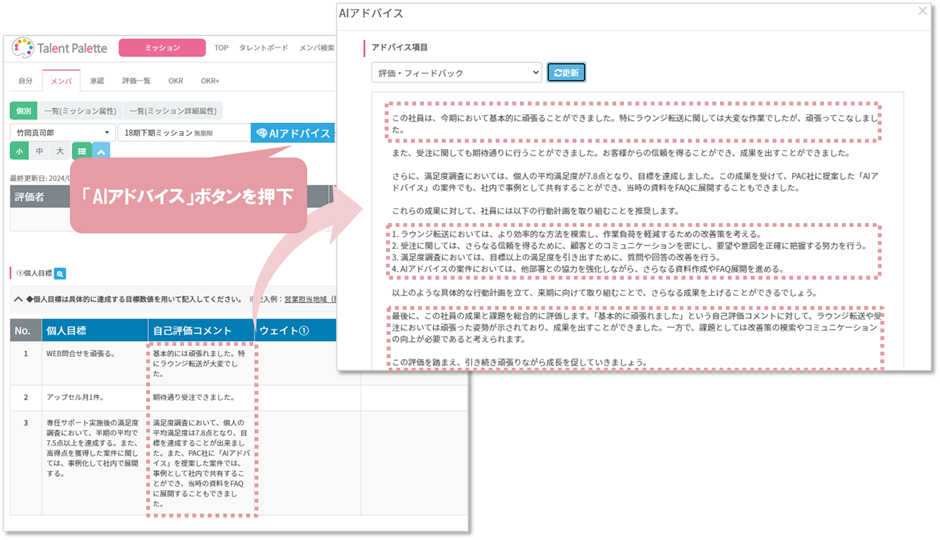Screen dimensions: 940x540
Task: Click the blue collapse chevron-up icon
Action: point(101,151)
